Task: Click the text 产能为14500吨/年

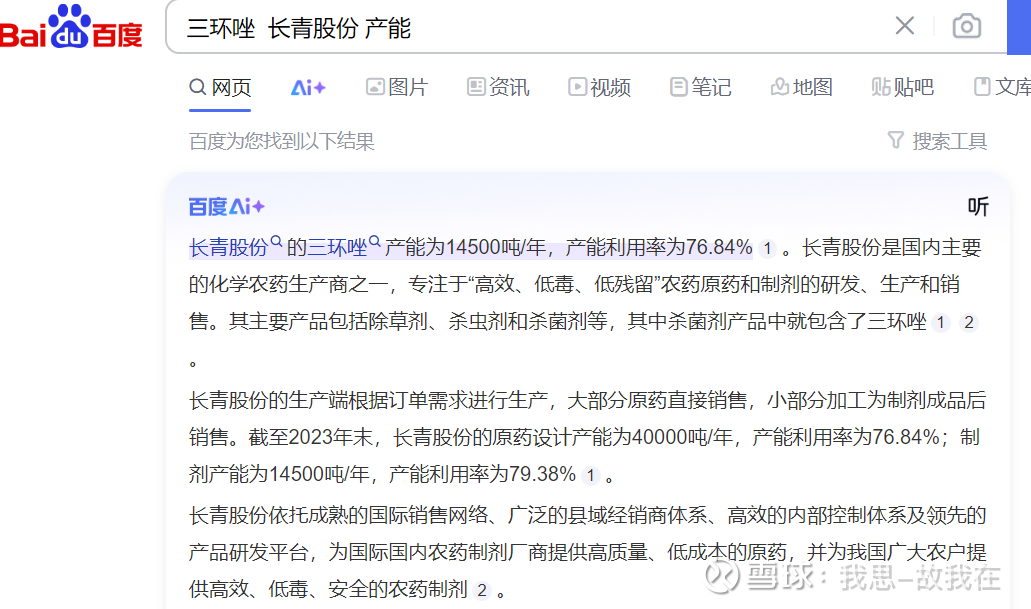Action: tap(466, 247)
